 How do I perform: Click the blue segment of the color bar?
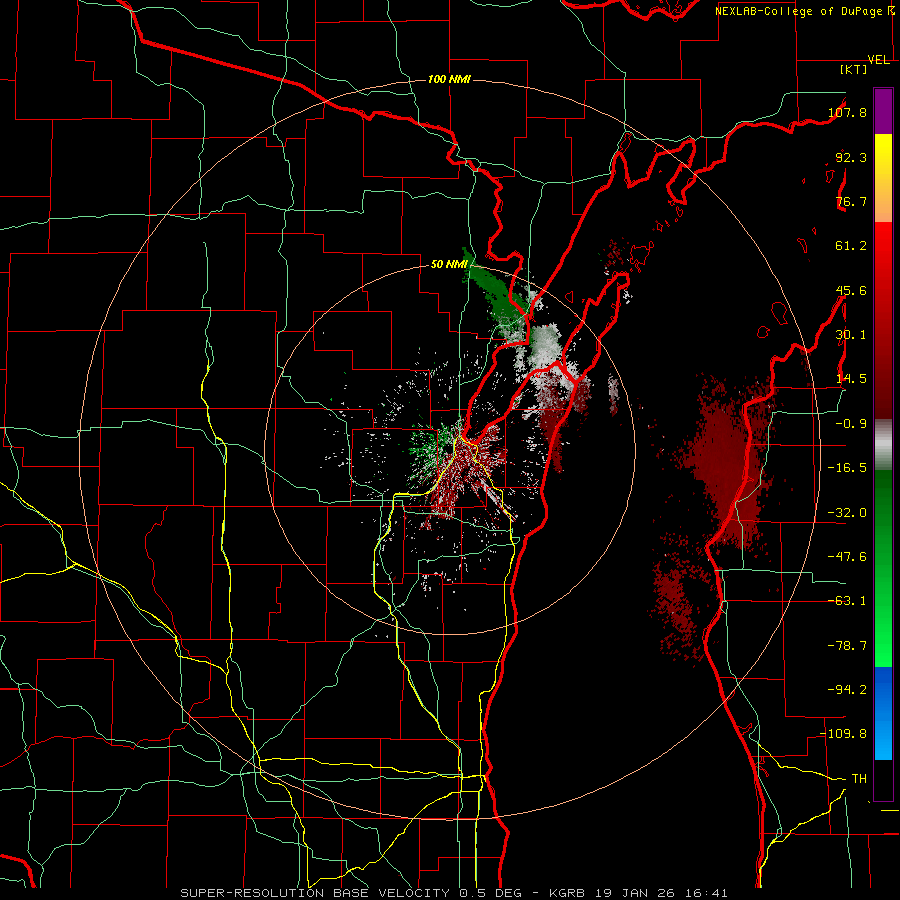(883, 713)
